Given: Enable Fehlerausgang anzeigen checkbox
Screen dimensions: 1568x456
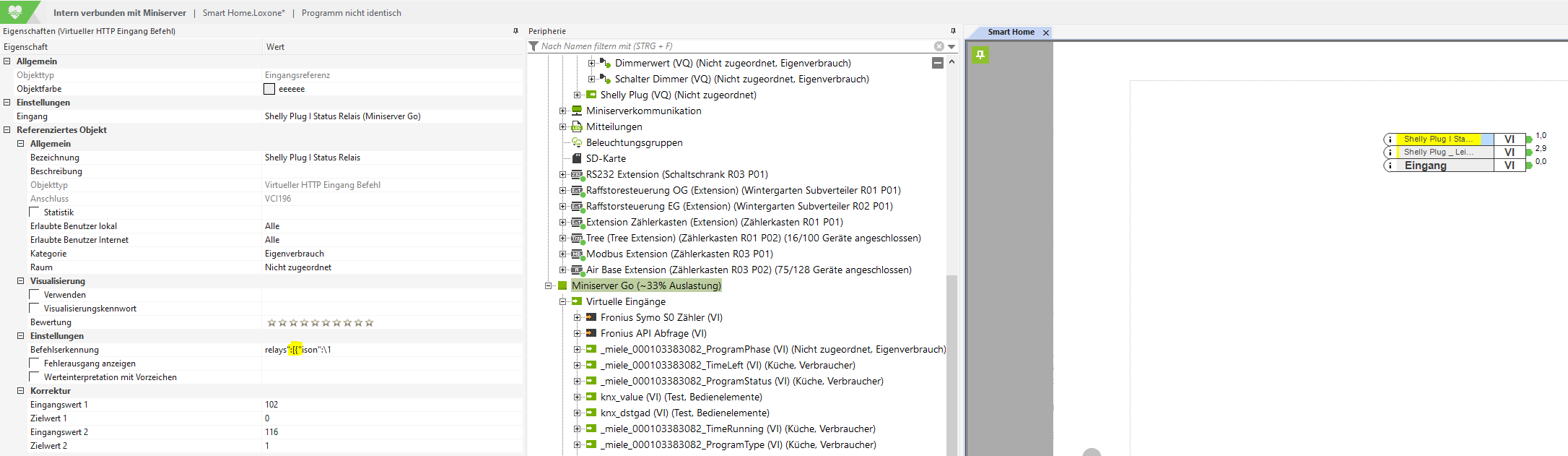Looking at the screenshot, I should 35,363.
